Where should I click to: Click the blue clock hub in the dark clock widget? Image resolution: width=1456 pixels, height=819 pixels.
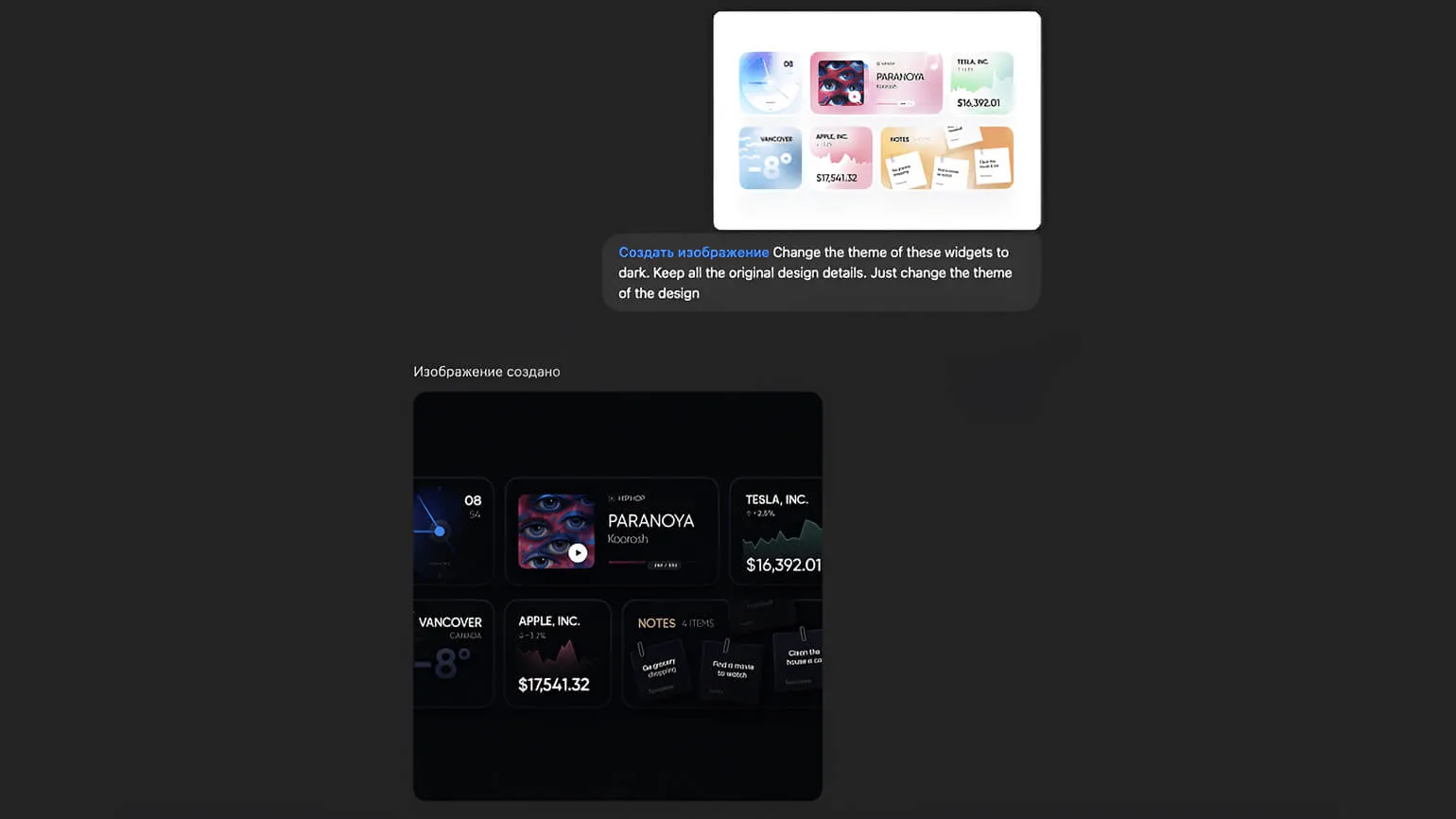pos(439,531)
